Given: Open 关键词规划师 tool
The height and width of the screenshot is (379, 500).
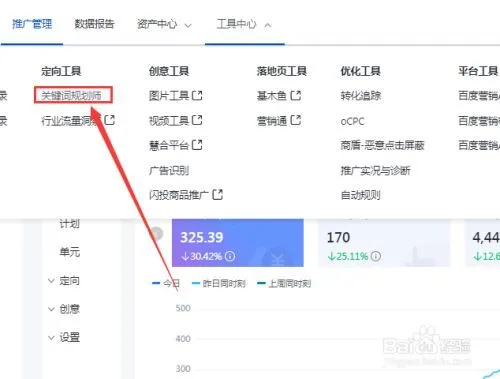Looking at the screenshot, I should (x=73, y=95).
